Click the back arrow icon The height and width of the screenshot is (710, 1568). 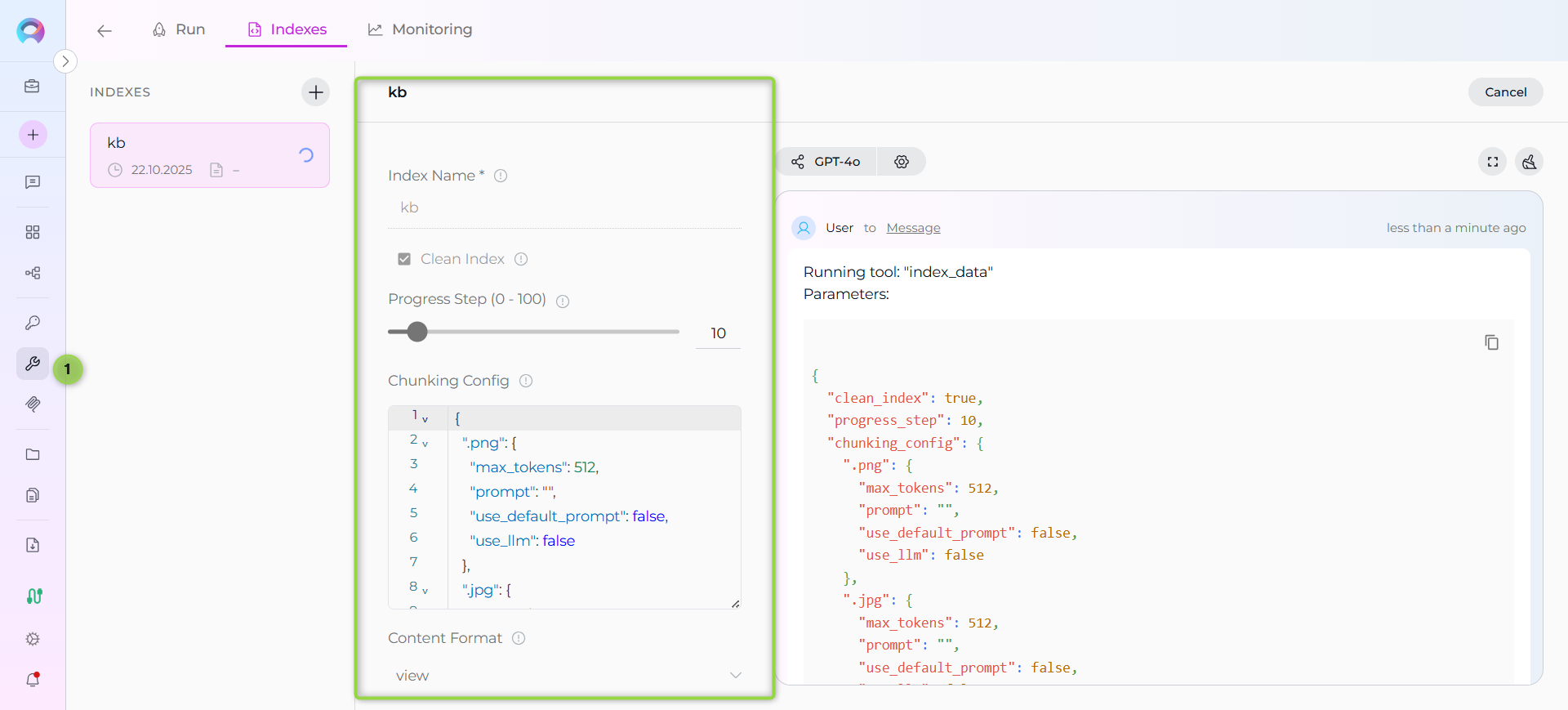coord(104,31)
